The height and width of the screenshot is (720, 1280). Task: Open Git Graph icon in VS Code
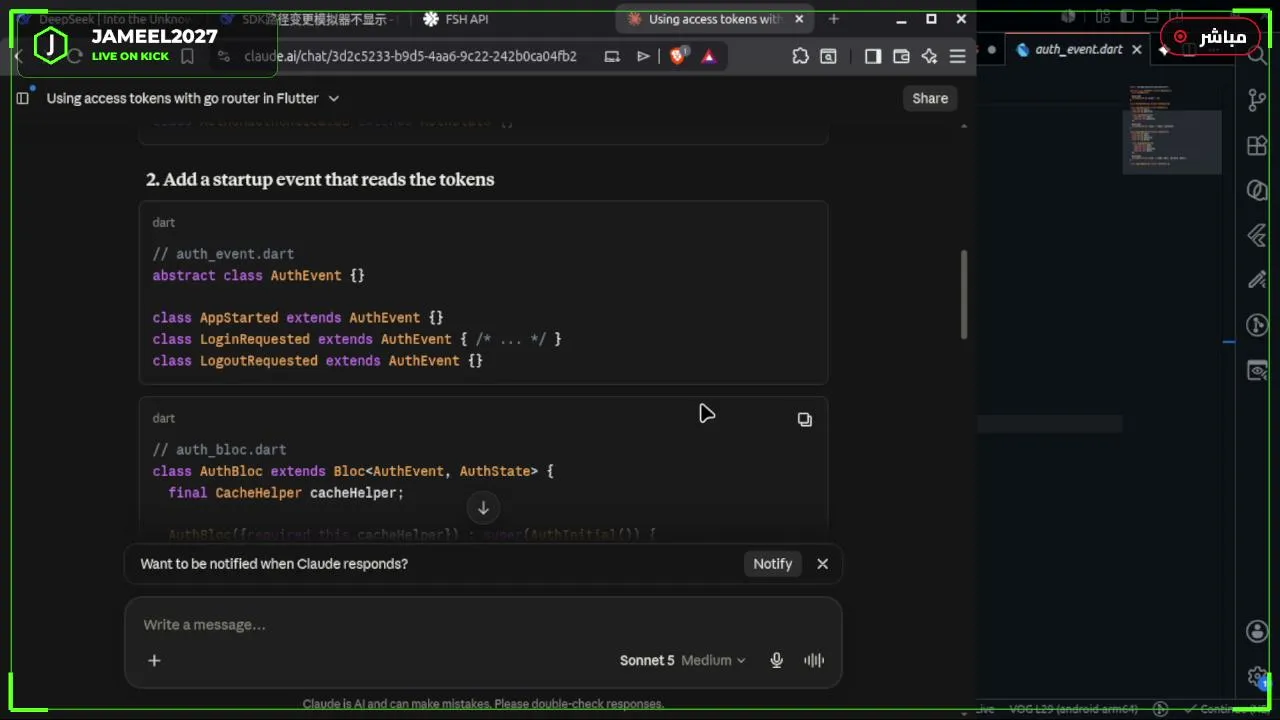click(x=1257, y=325)
